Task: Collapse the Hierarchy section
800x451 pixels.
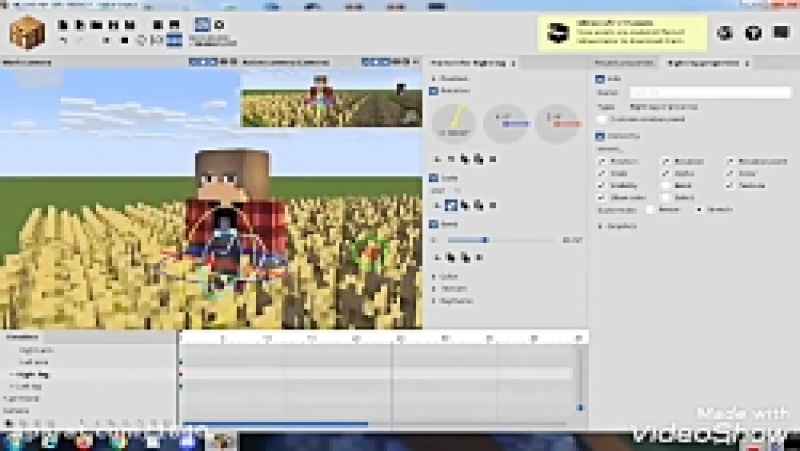Action: point(600,136)
